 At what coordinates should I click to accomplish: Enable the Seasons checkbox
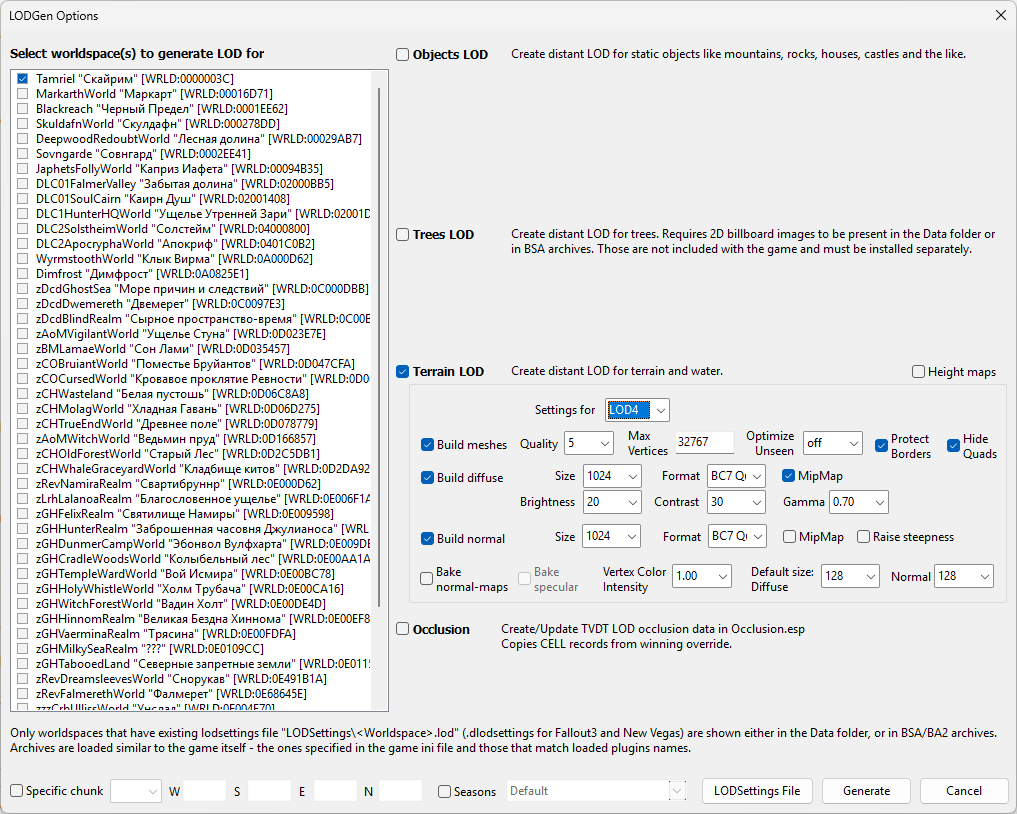pyautogui.click(x=444, y=791)
